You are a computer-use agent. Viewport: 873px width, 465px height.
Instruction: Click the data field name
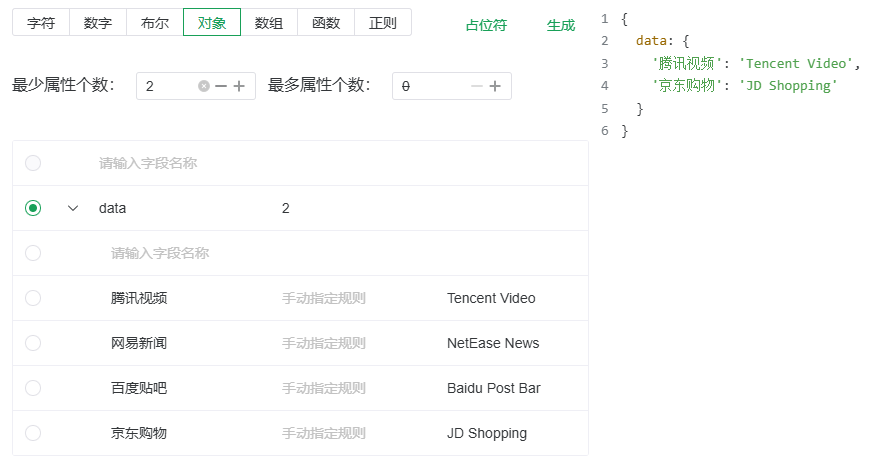[112, 208]
